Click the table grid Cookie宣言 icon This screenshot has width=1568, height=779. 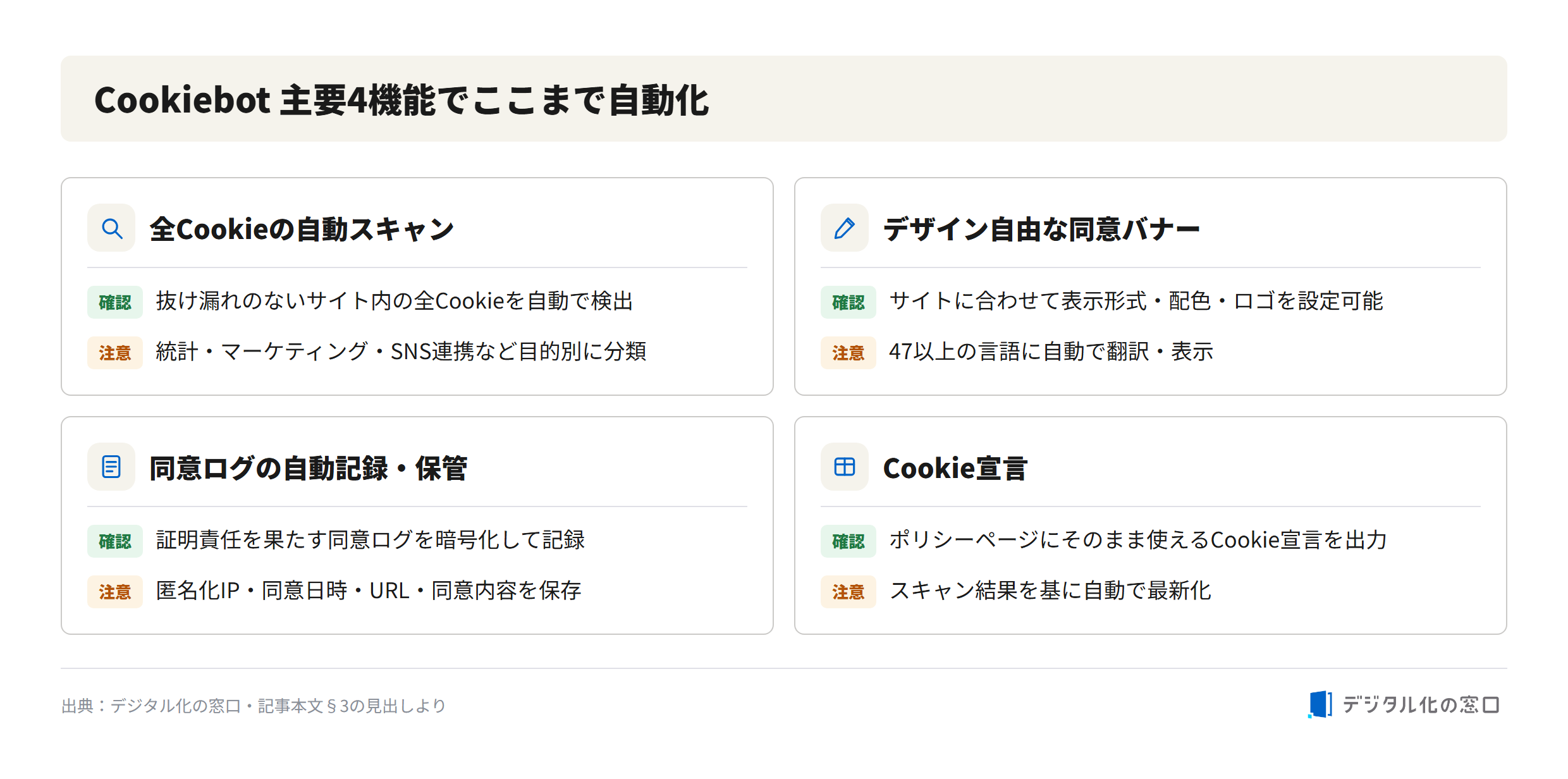click(845, 467)
